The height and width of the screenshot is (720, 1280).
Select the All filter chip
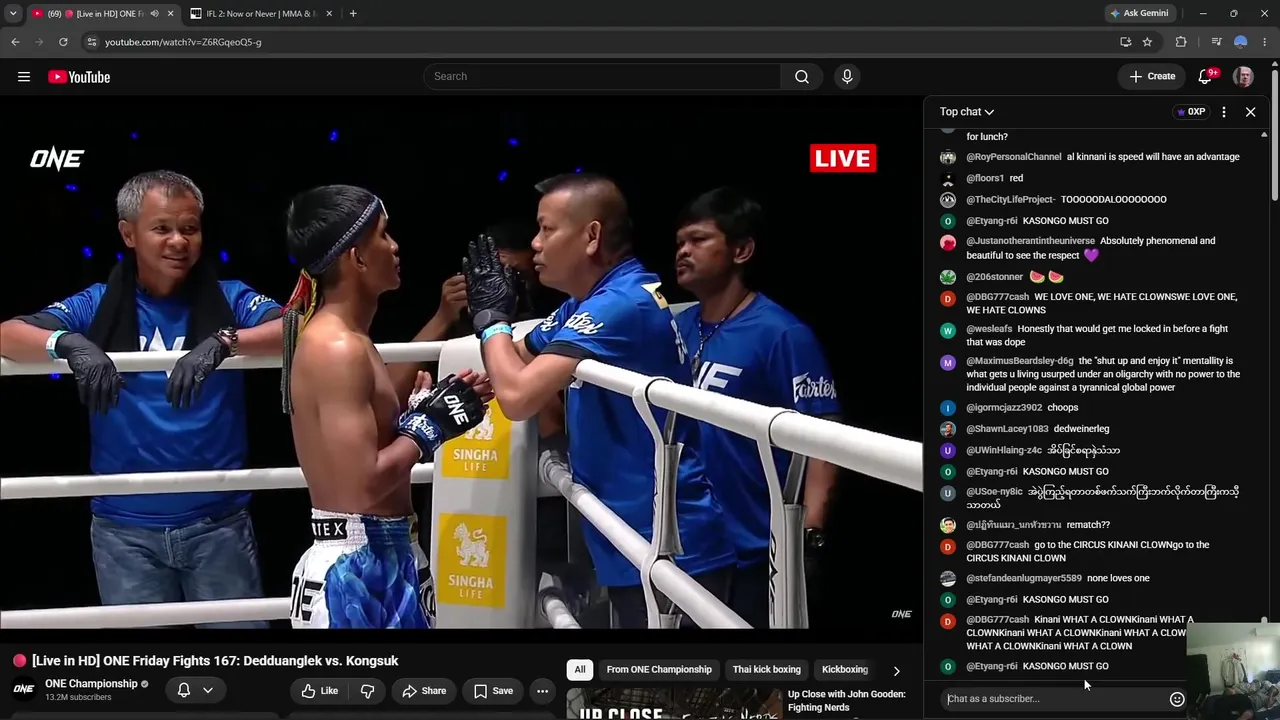579,670
